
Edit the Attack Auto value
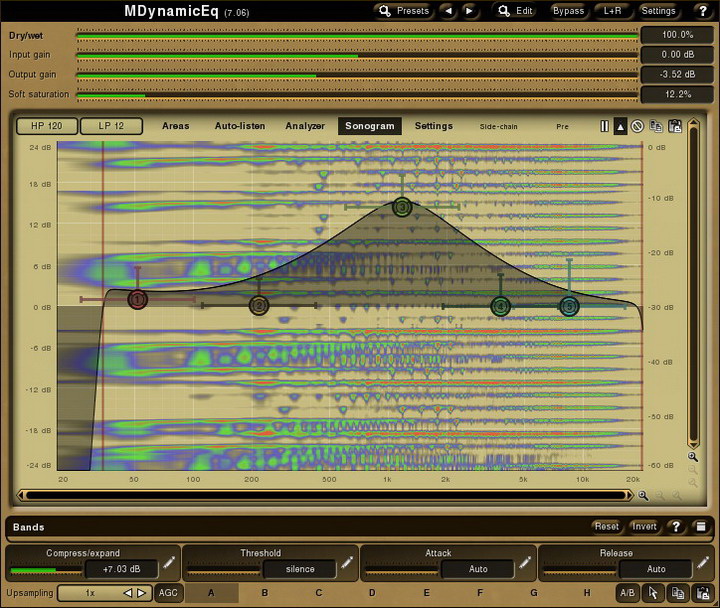point(478,569)
